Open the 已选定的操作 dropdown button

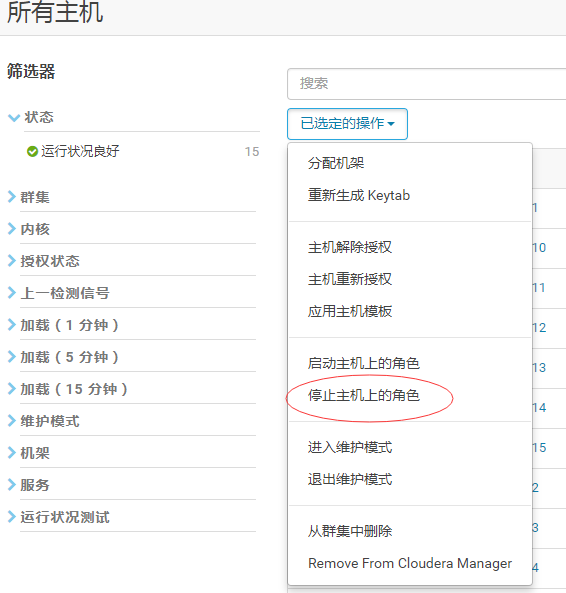[x=347, y=124]
